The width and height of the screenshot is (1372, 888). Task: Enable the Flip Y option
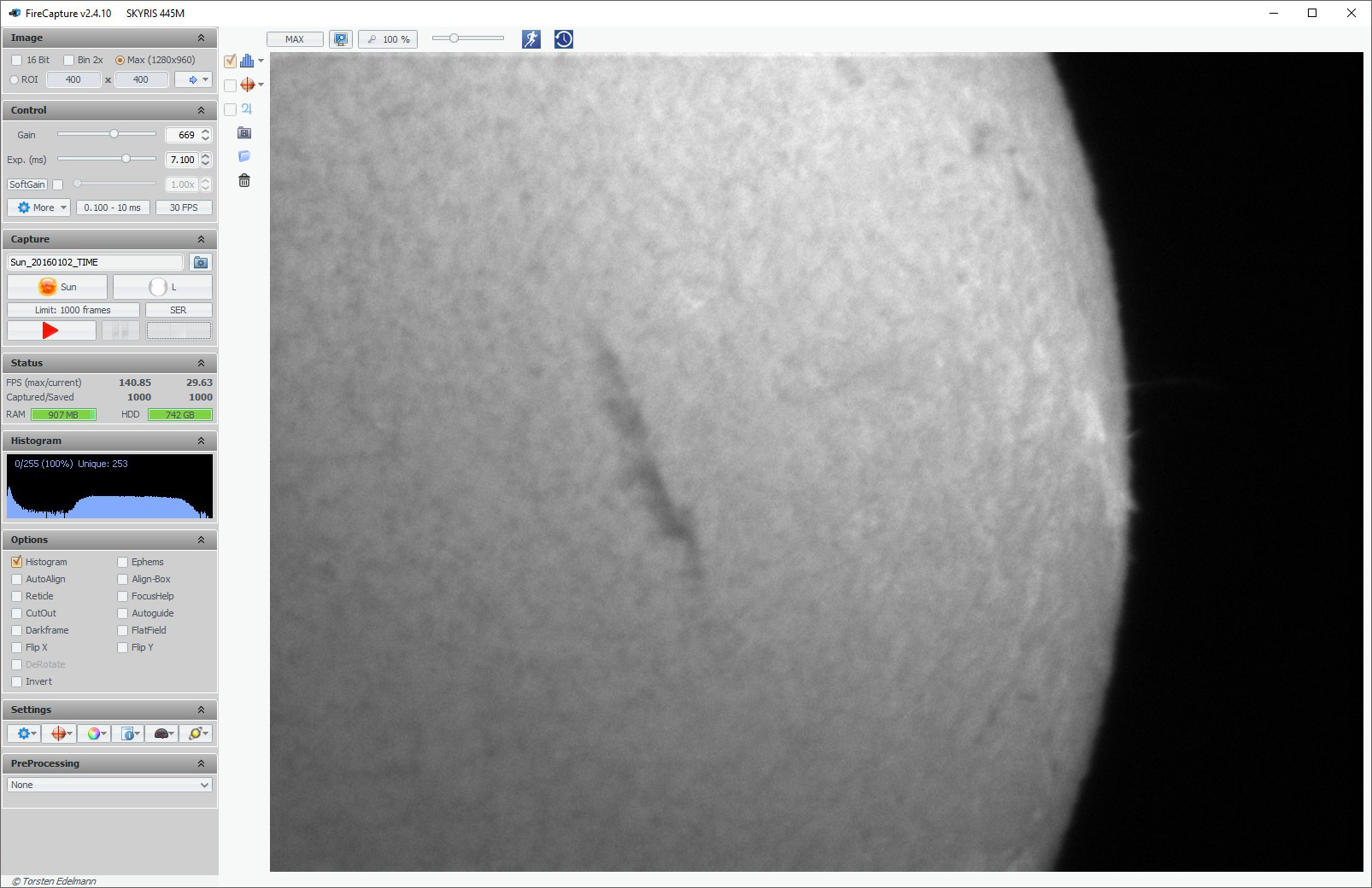coord(123,647)
